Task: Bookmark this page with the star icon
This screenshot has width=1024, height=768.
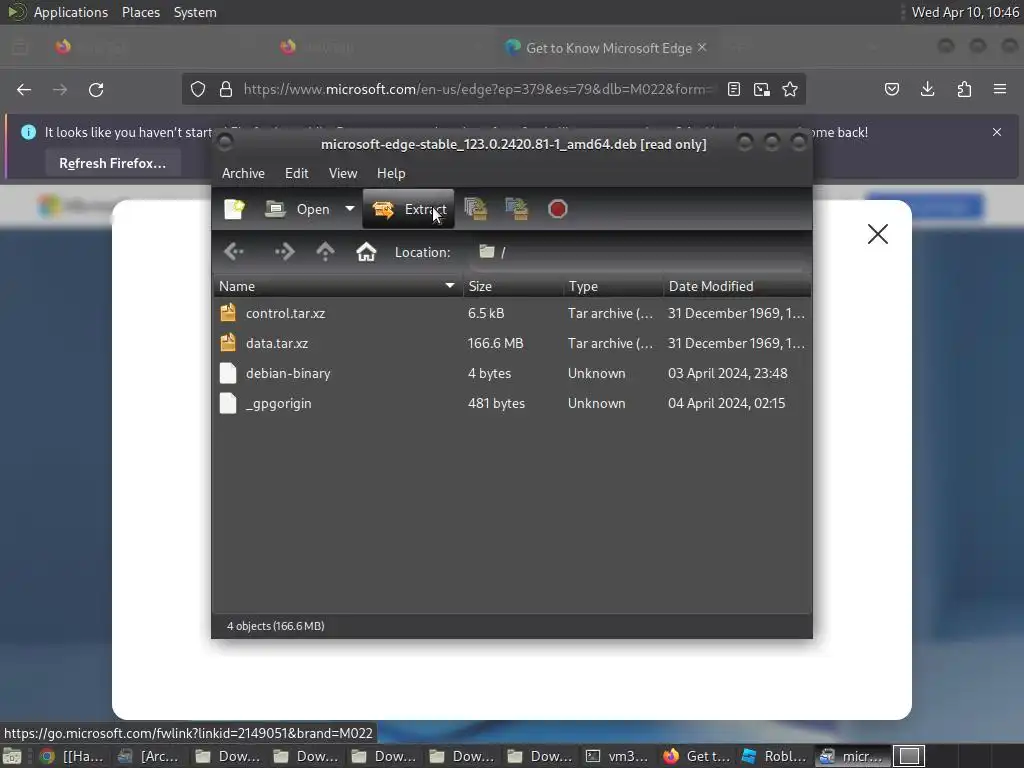Action: click(790, 89)
